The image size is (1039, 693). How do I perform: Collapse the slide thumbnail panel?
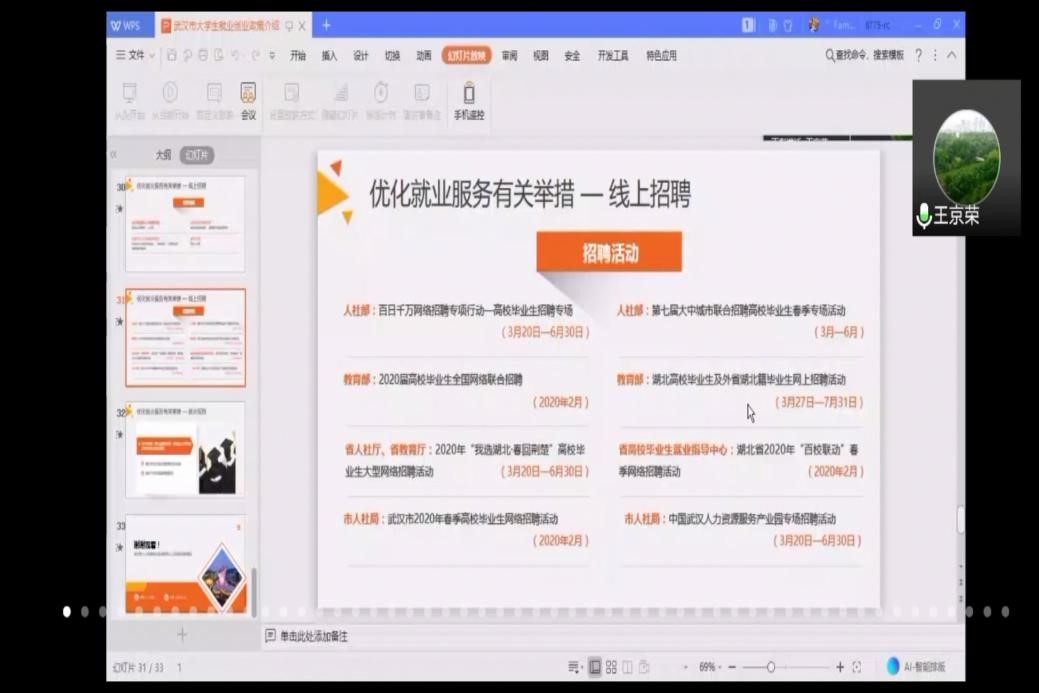pyautogui.click(x=114, y=155)
